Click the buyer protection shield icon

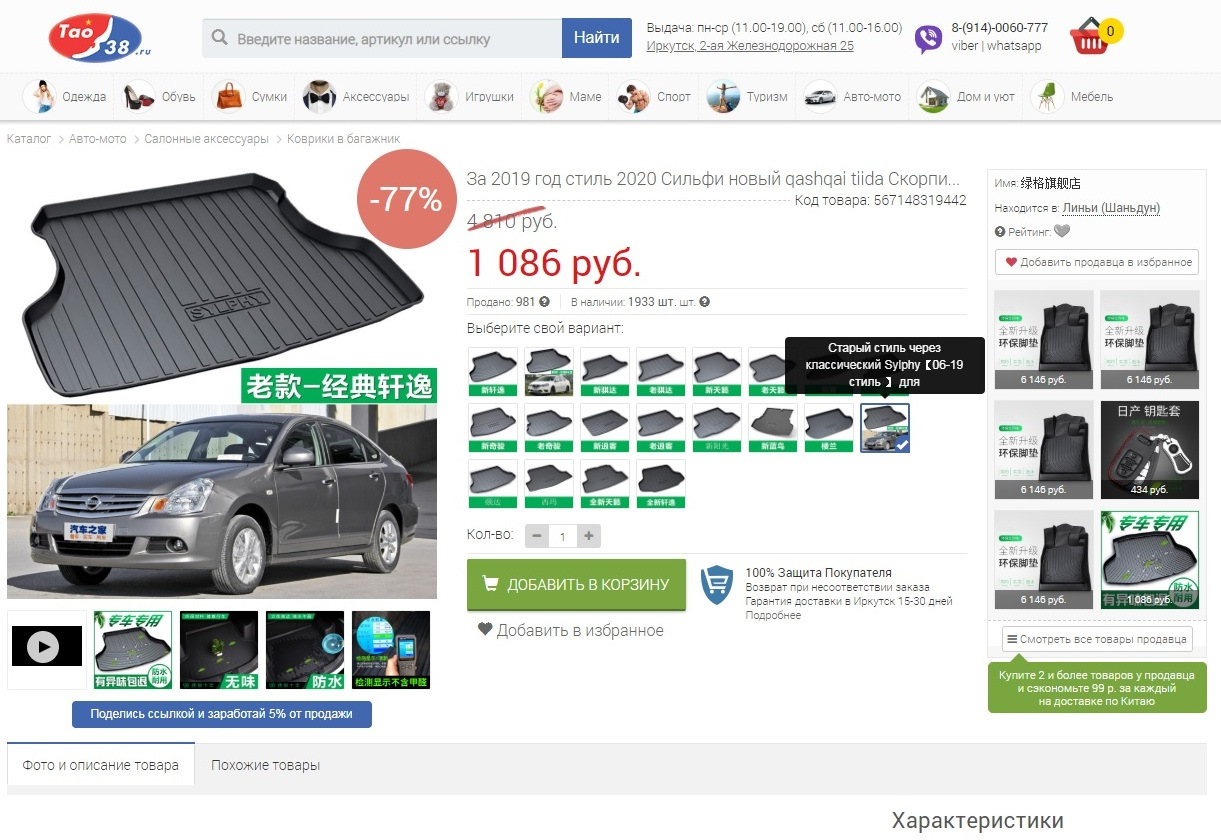717,583
